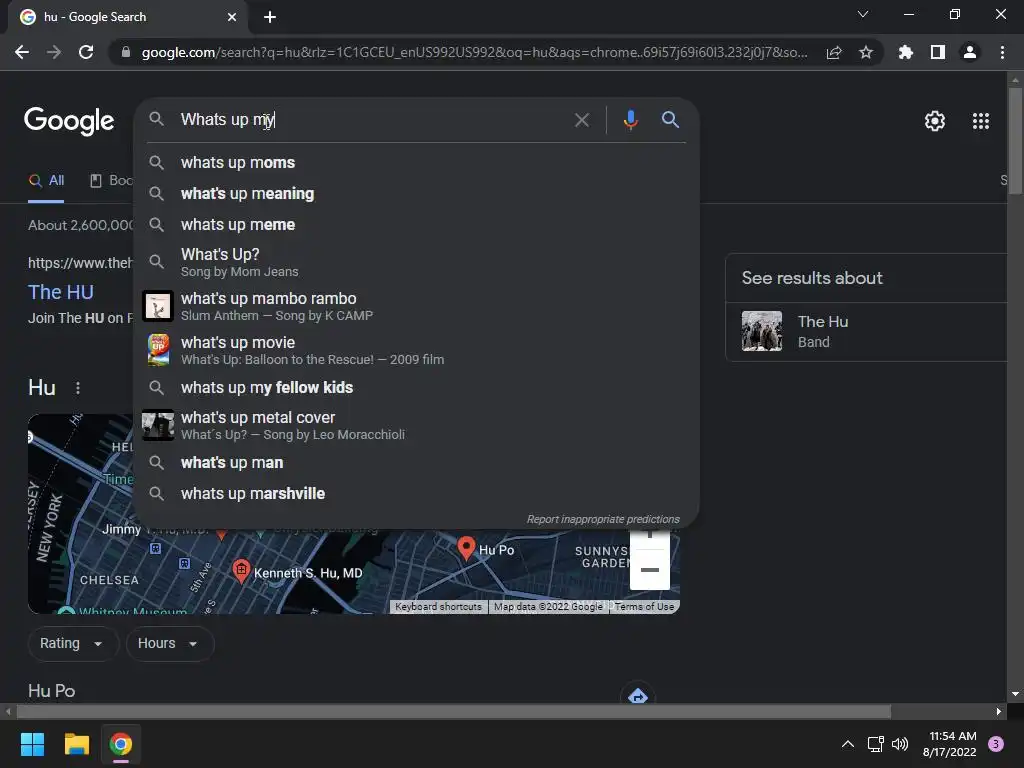The width and height of the screenshot is (1024, 768).
Task: Select suggestion 'what's up meaning'
Action: point(416,194)
